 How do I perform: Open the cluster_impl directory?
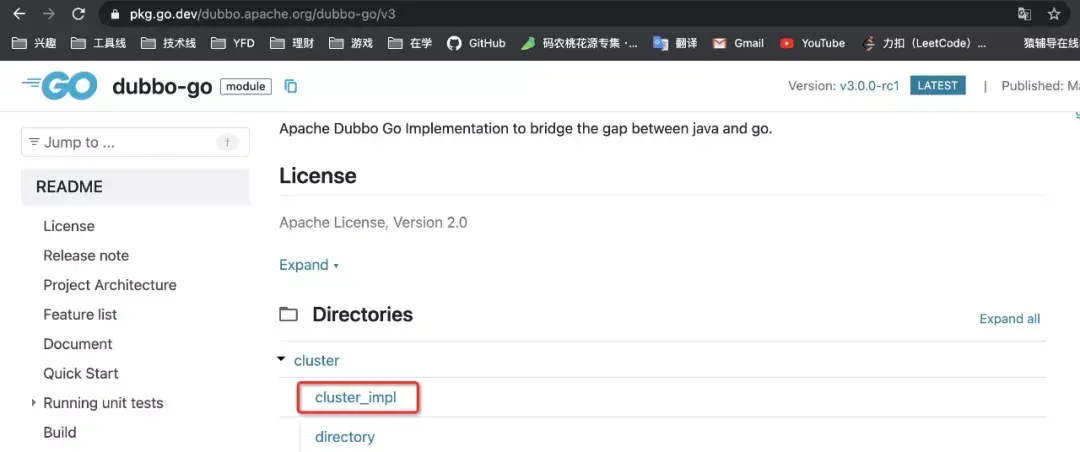356,398
